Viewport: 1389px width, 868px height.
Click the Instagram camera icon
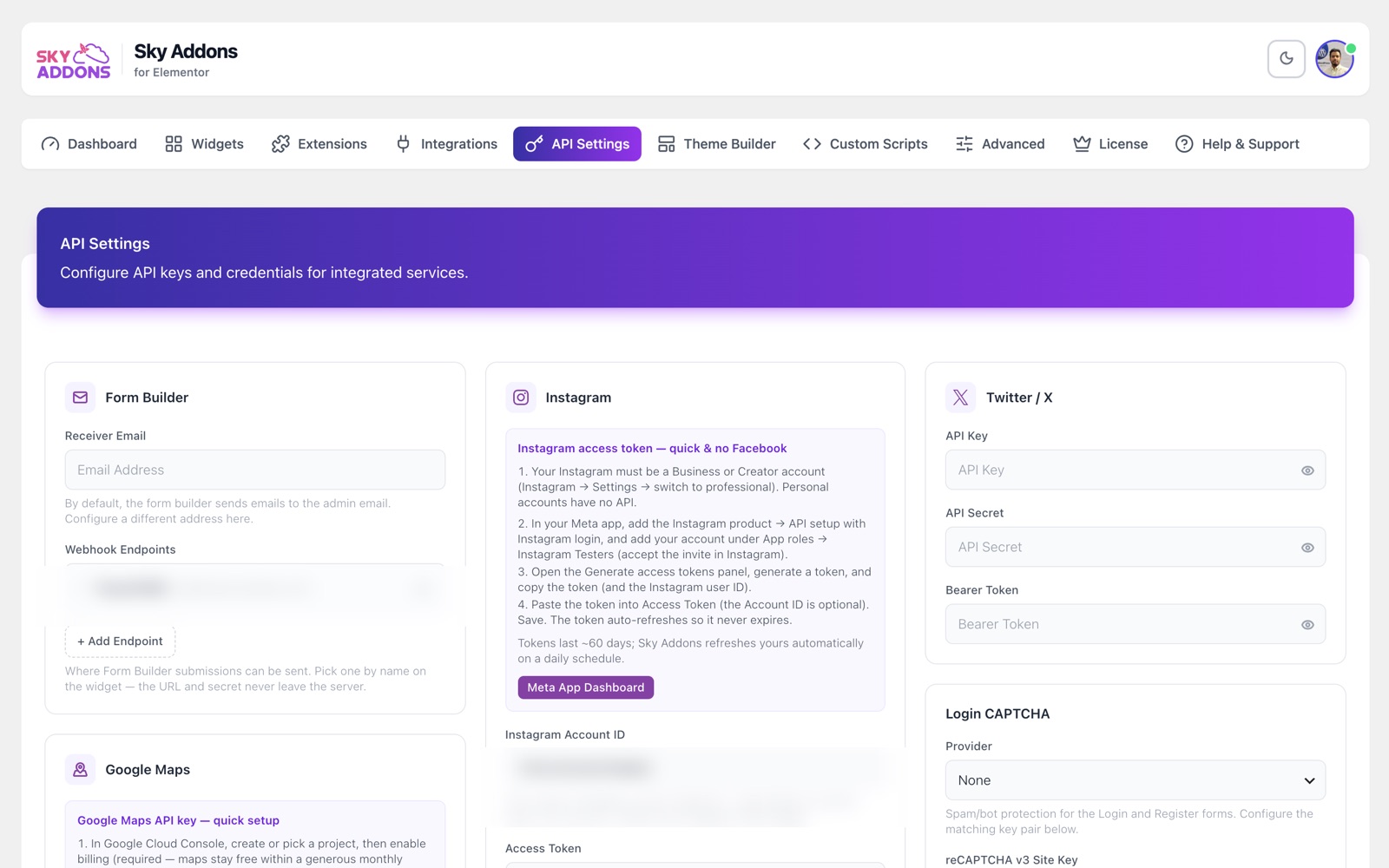tap(521, 398)
